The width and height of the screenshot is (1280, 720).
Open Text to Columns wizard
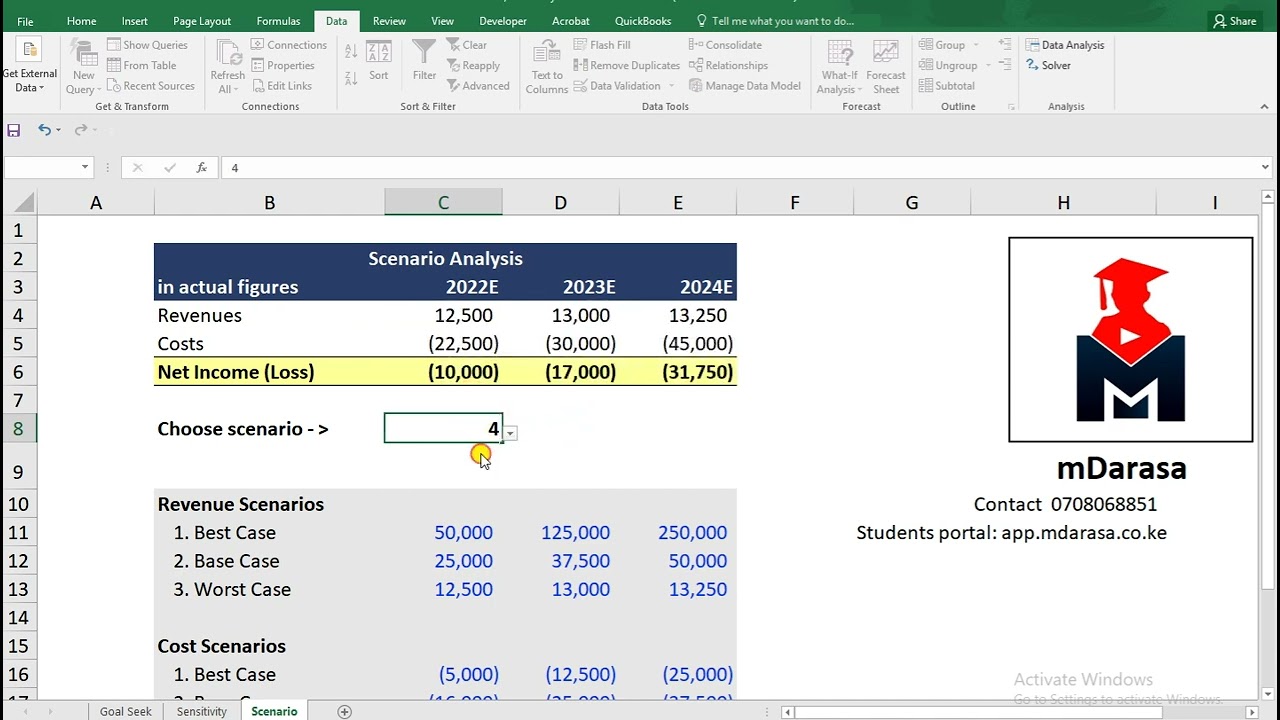(547, 68)
